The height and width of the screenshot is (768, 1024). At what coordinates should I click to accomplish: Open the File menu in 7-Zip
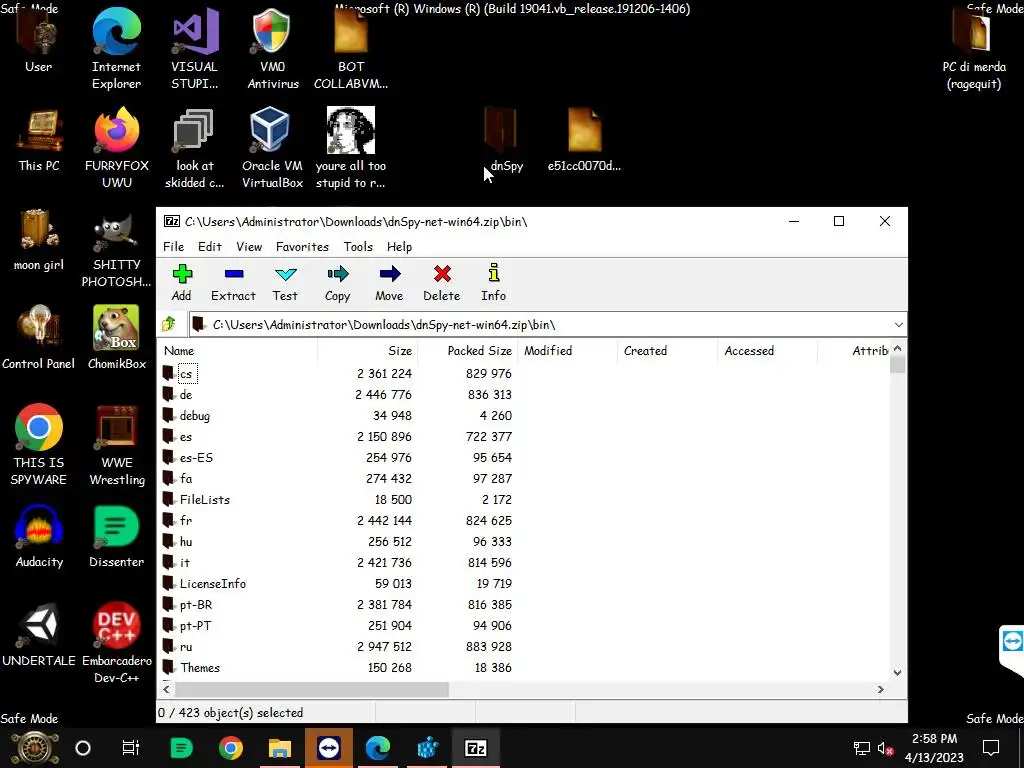coord(173,246)
